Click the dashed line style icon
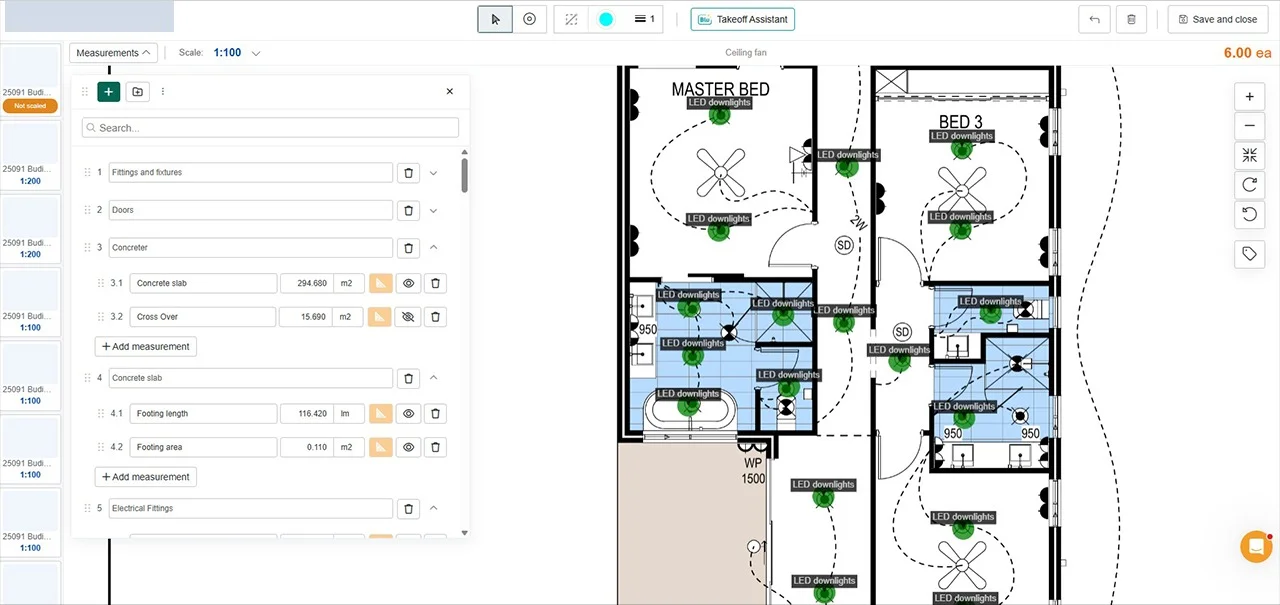This screenshot has height=605, width=1280. click(571, 19)
